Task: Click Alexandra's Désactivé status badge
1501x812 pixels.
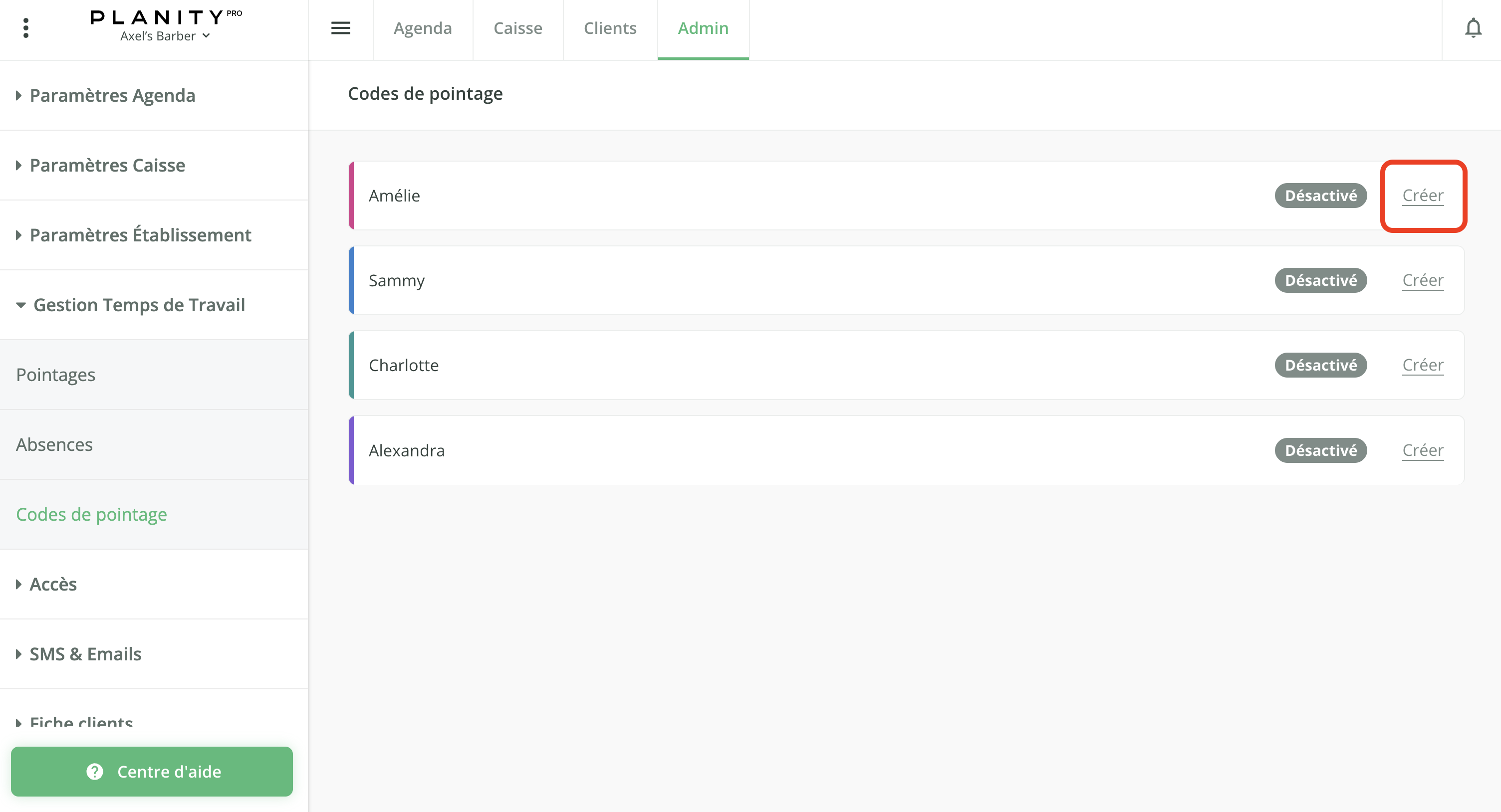Action: 1320,450
